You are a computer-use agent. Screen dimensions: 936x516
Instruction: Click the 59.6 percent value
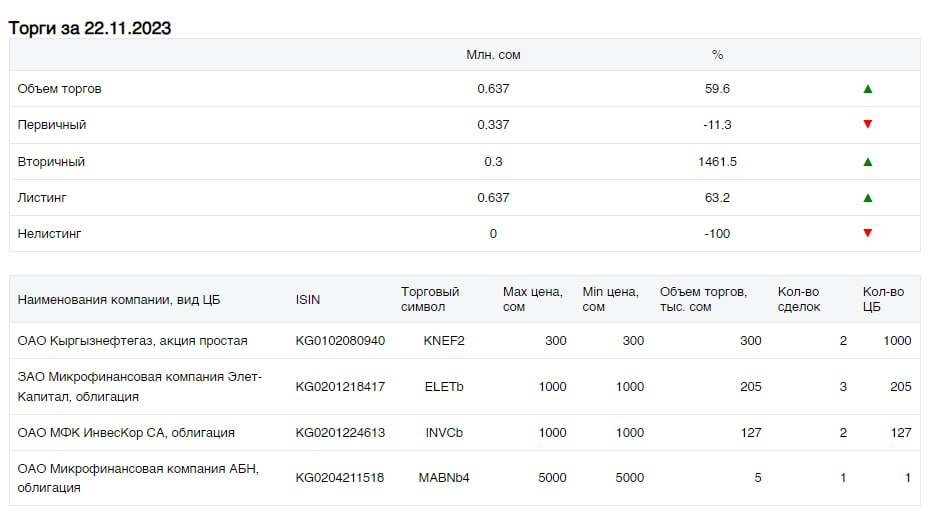(x=717, y=89)
